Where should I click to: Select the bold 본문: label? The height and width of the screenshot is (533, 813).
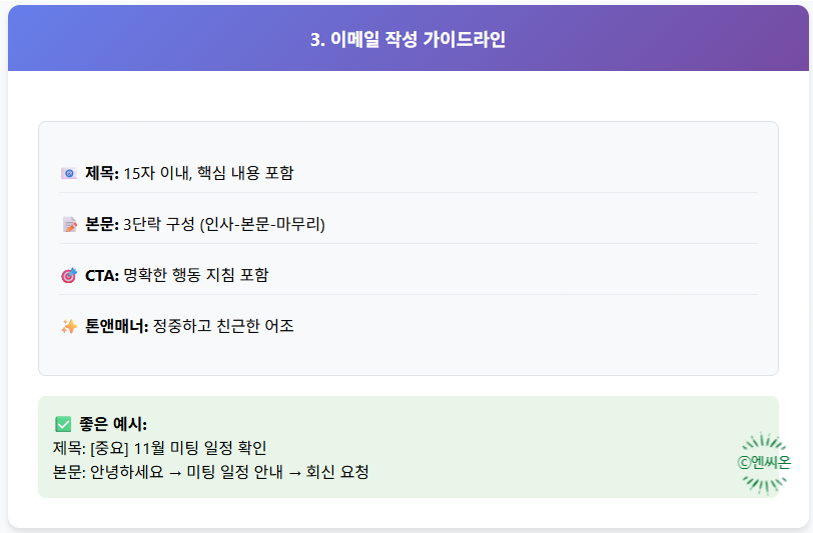click(x=102, y=225)
